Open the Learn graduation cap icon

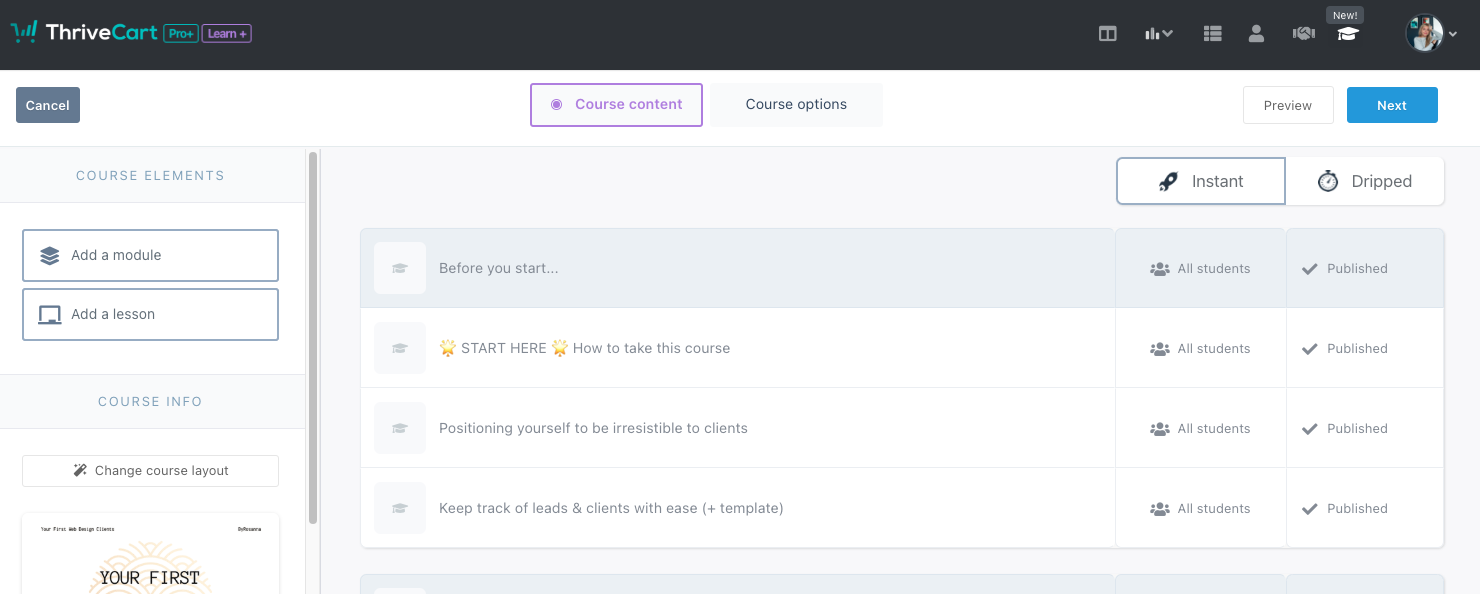coord(1348,34)
